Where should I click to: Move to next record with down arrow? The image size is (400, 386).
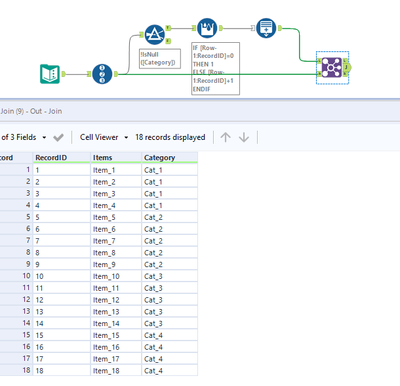click(244, 137)
